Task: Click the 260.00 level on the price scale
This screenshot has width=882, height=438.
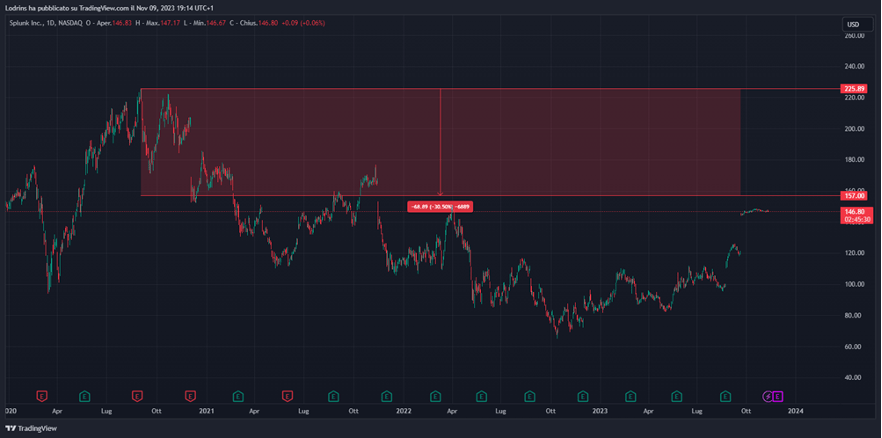Action: coord(853,36)
